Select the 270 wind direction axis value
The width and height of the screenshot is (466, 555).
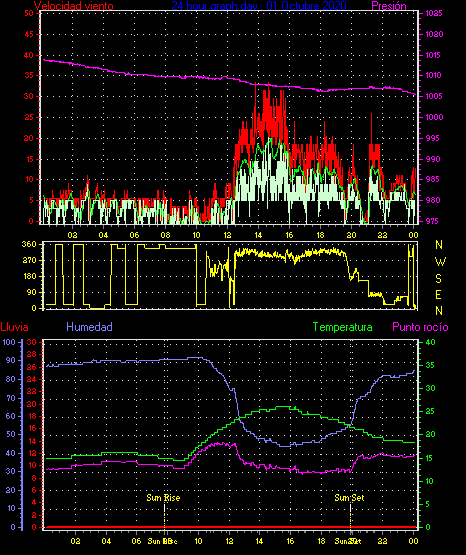[29, 260]
